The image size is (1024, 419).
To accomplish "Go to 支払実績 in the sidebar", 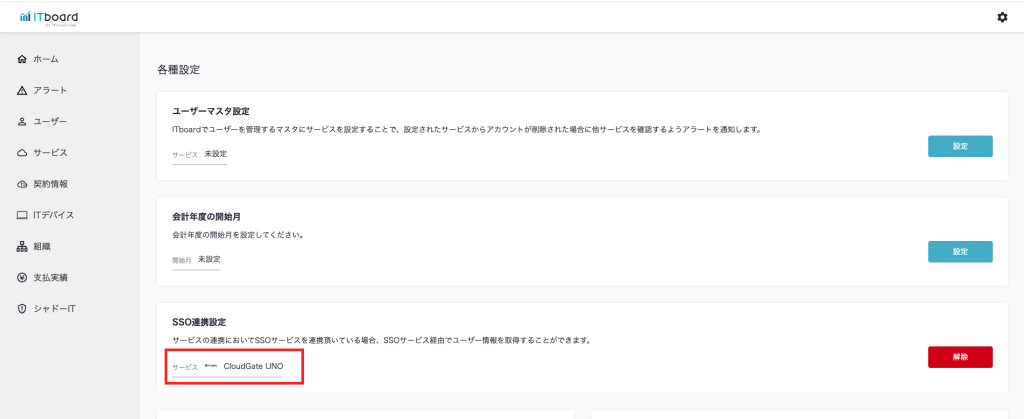I will tap(50, 277).
